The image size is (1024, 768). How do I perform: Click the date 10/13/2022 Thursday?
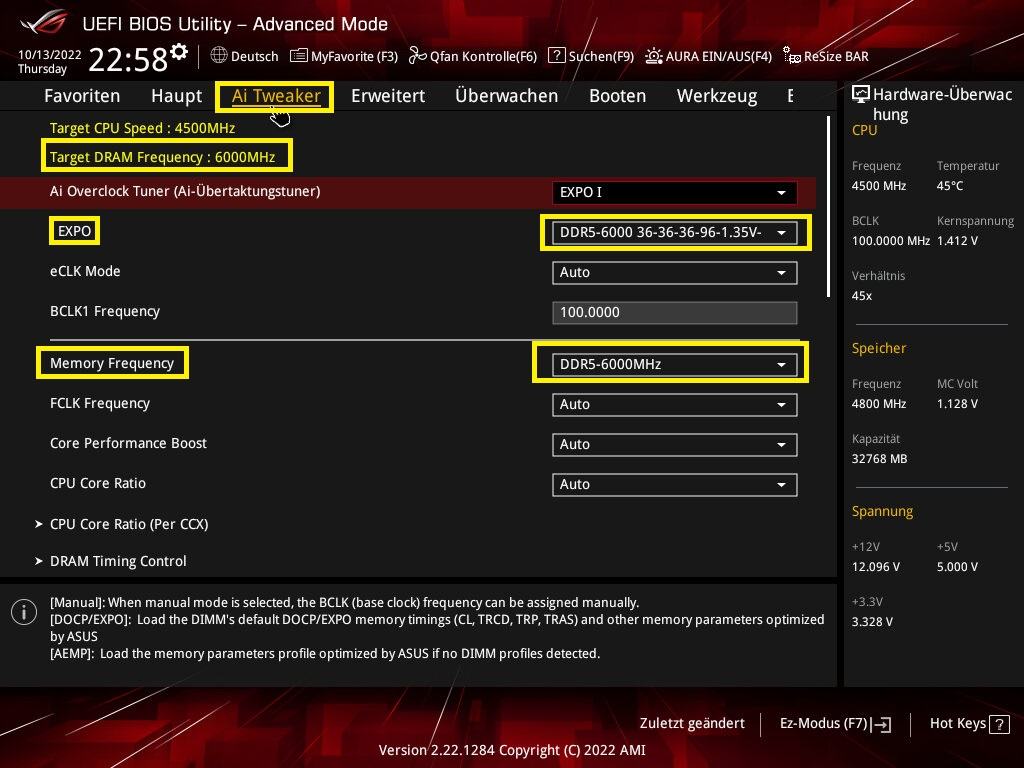(50, 61)
